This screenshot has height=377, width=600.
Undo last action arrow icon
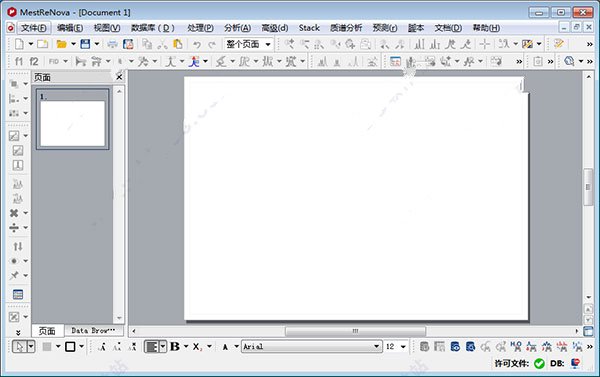click(x=197, y=44)
